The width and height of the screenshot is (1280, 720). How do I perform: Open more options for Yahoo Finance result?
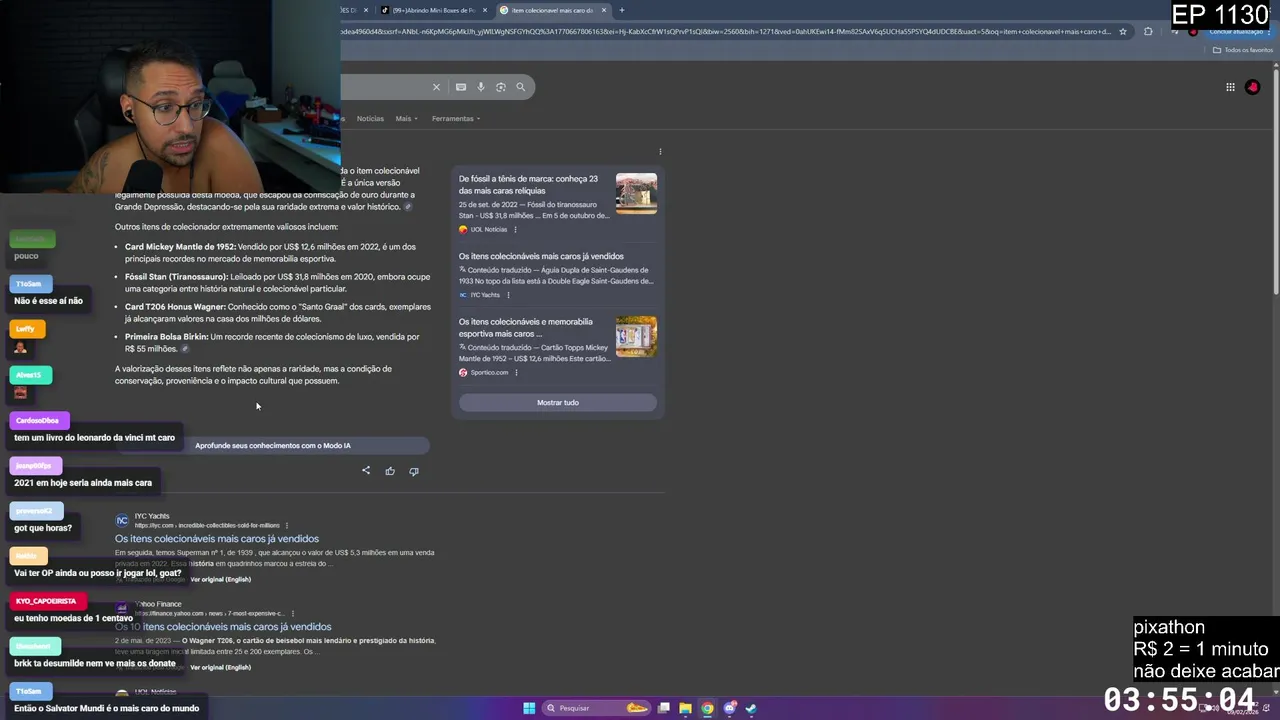(x=292, y=613)
